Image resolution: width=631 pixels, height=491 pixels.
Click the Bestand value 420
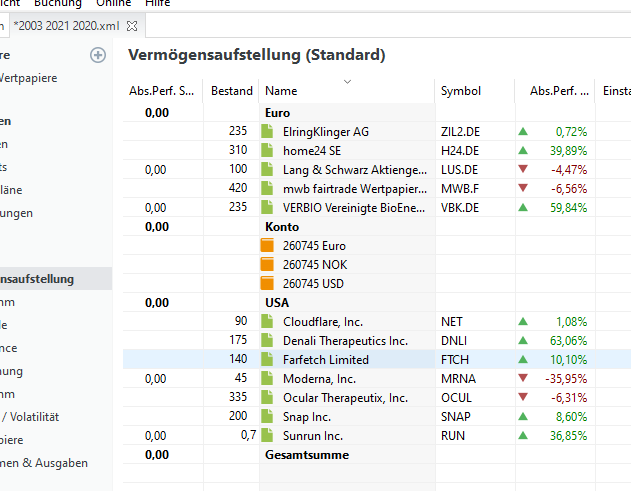click(238, 188)
